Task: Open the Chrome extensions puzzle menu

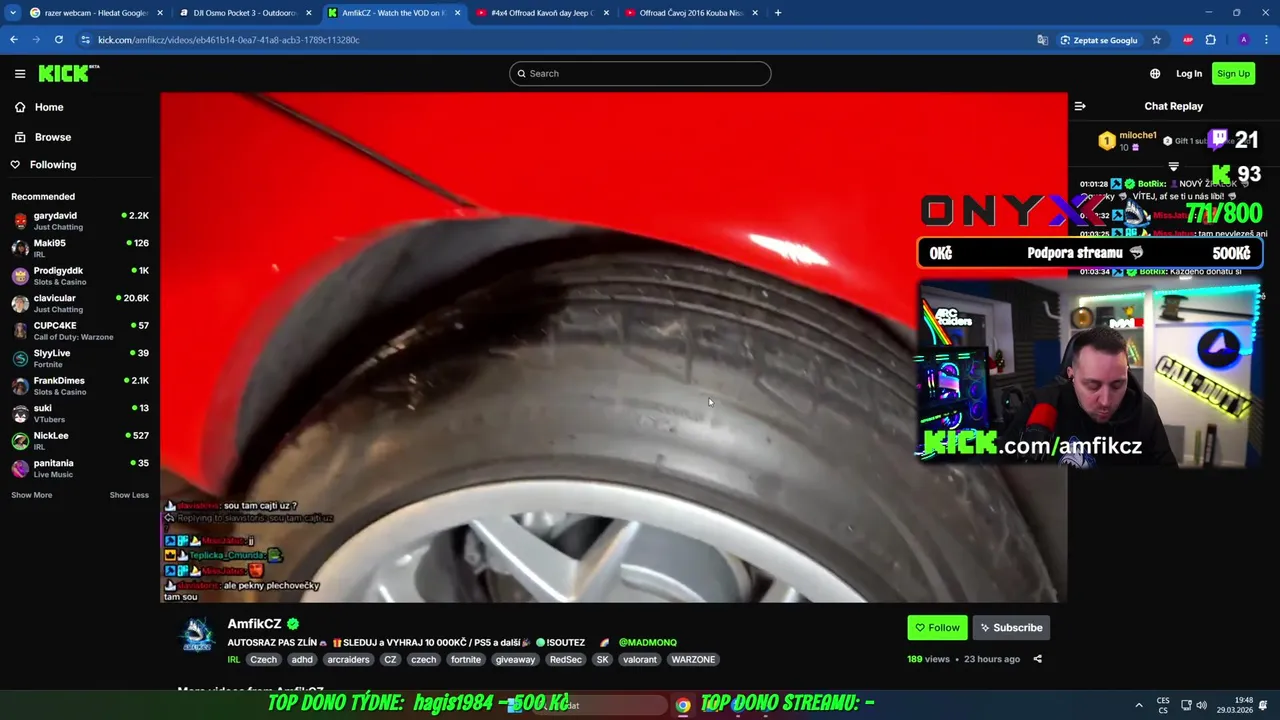Action: coord(1211,40)
